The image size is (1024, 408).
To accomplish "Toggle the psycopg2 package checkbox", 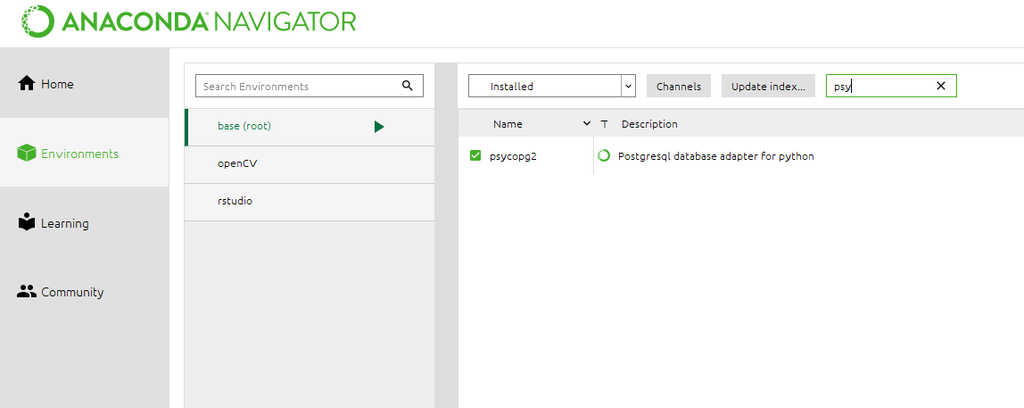I will (x=475, y=156).
